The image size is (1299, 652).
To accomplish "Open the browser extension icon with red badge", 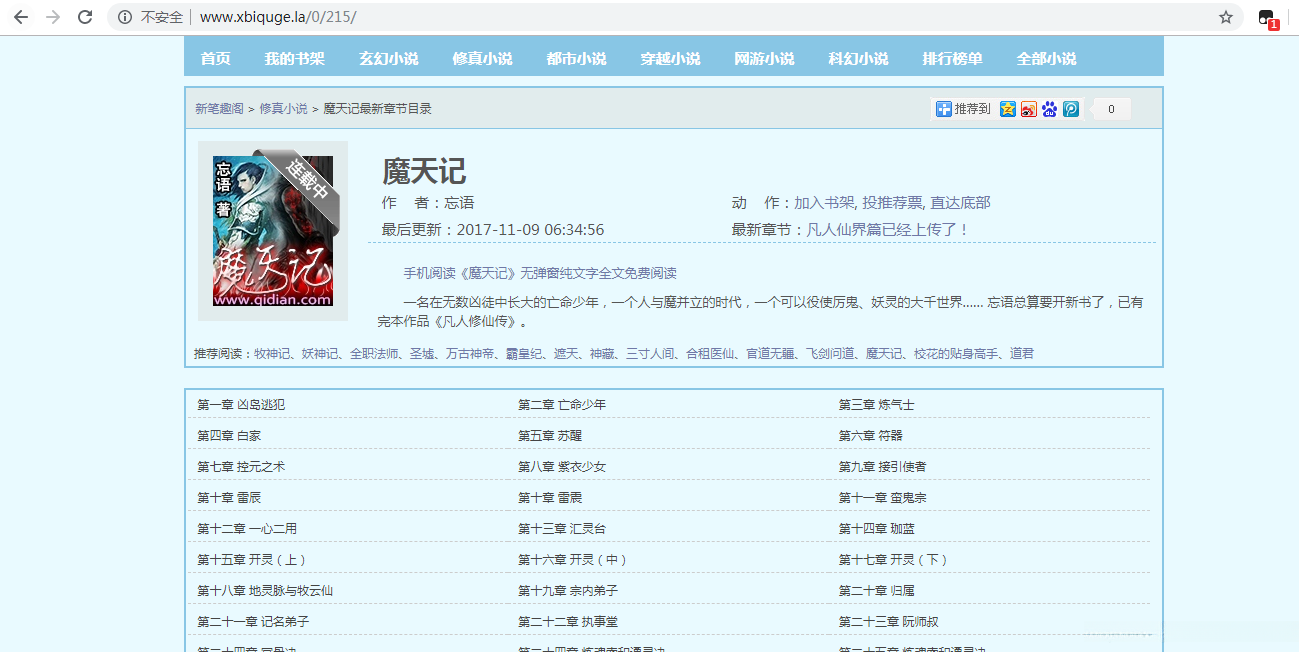I will [1267, 18].
